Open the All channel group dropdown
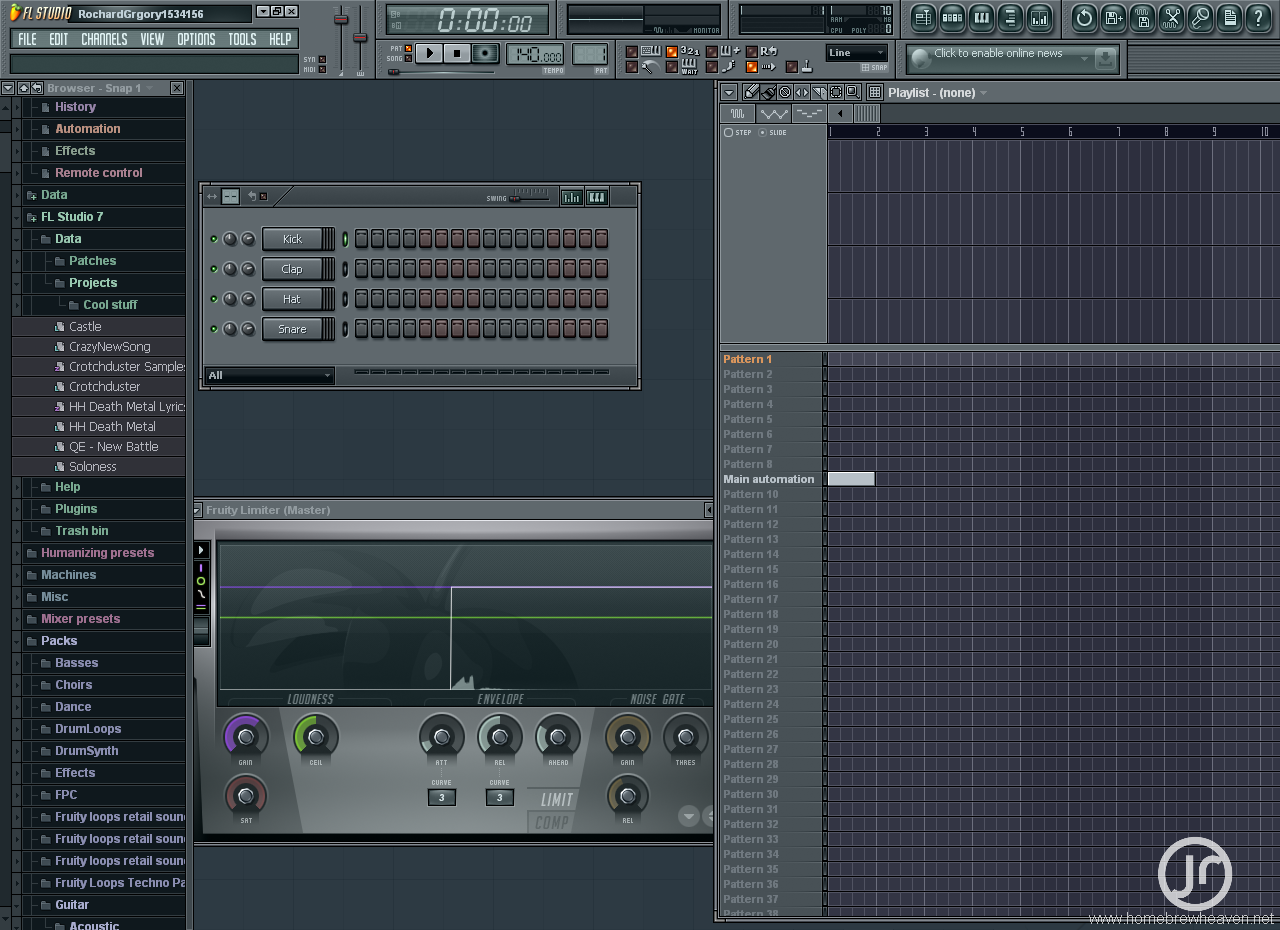 [269, 376]
